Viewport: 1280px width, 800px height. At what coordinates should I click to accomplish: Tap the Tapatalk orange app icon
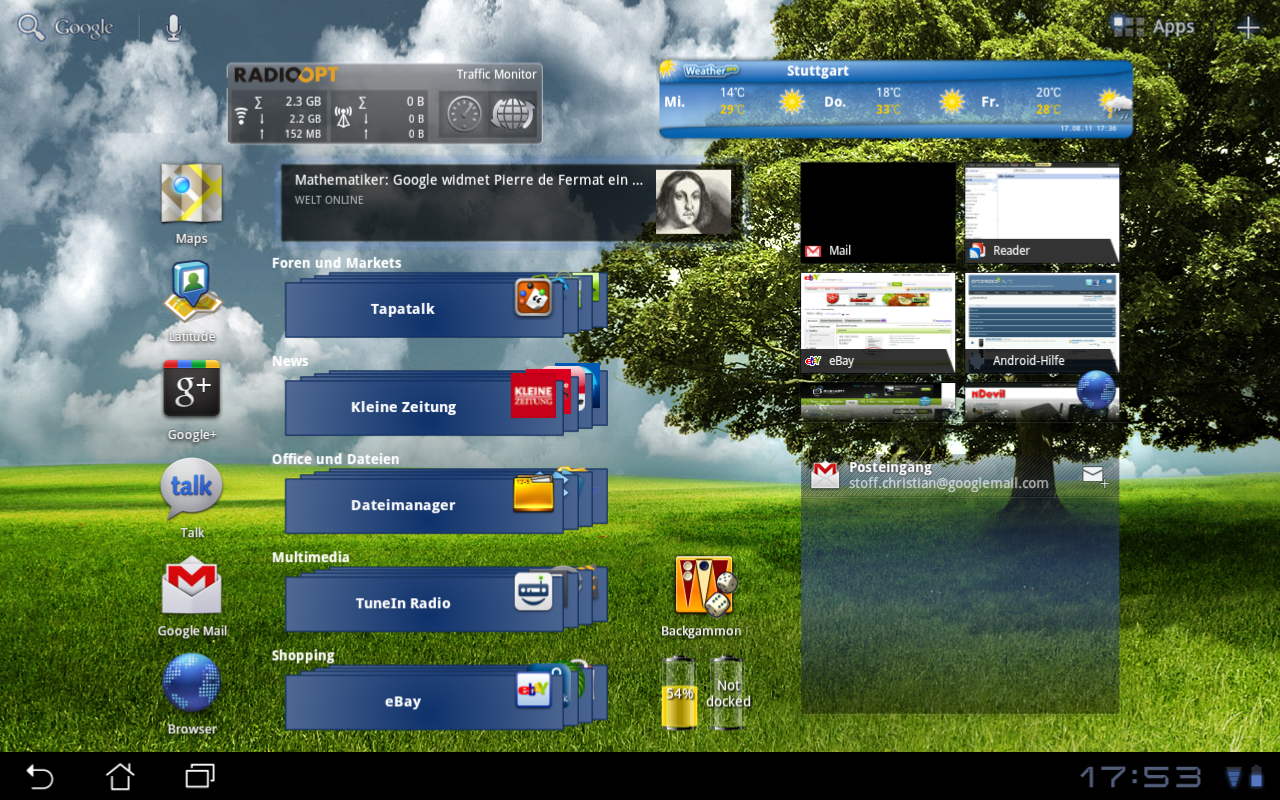coord(534,298)
